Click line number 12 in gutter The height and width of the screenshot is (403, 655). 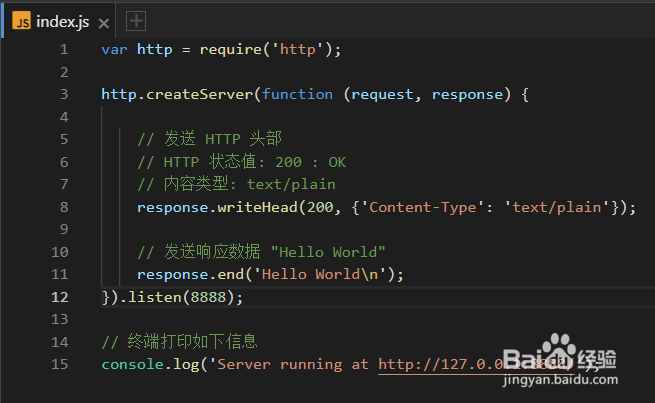(60, 297)
